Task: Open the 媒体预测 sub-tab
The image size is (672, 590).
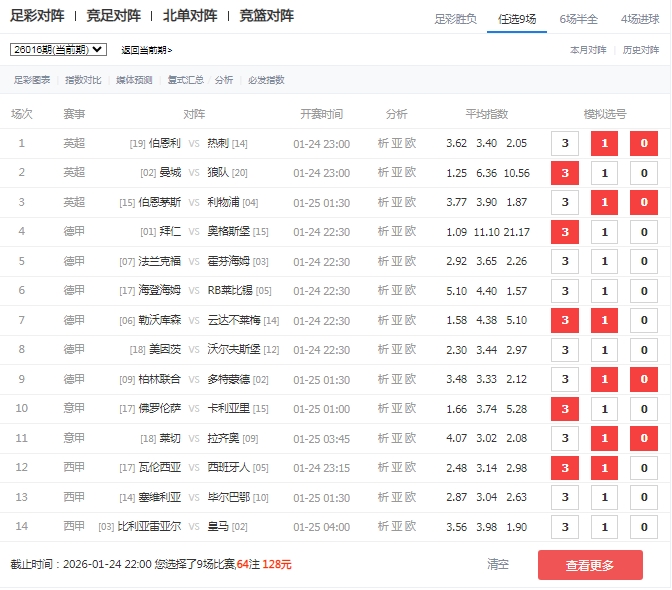Action: click(x=134, y=80)
